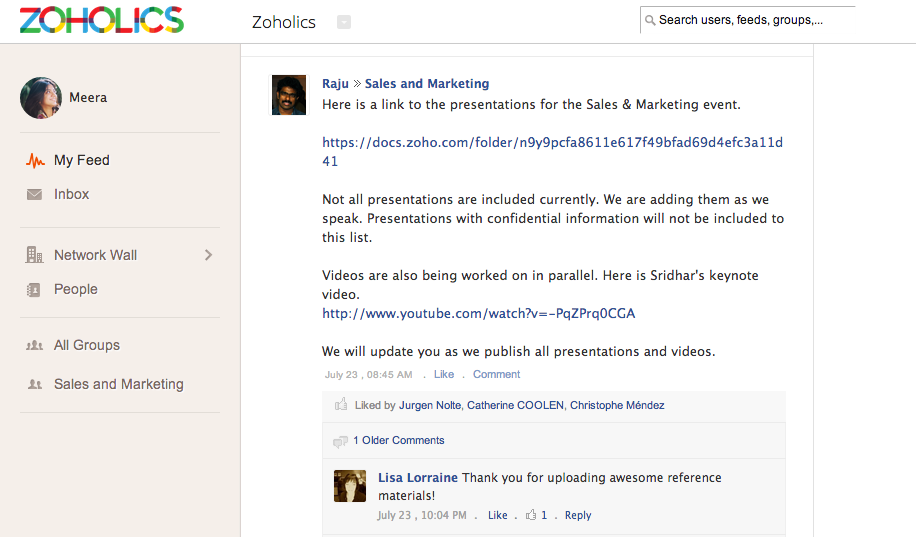Image resolution: width=916 pixels, height=537 pixels.
Task: Click Comment under Raju's post
Action: pyautogui.click(x=496, y=374)
